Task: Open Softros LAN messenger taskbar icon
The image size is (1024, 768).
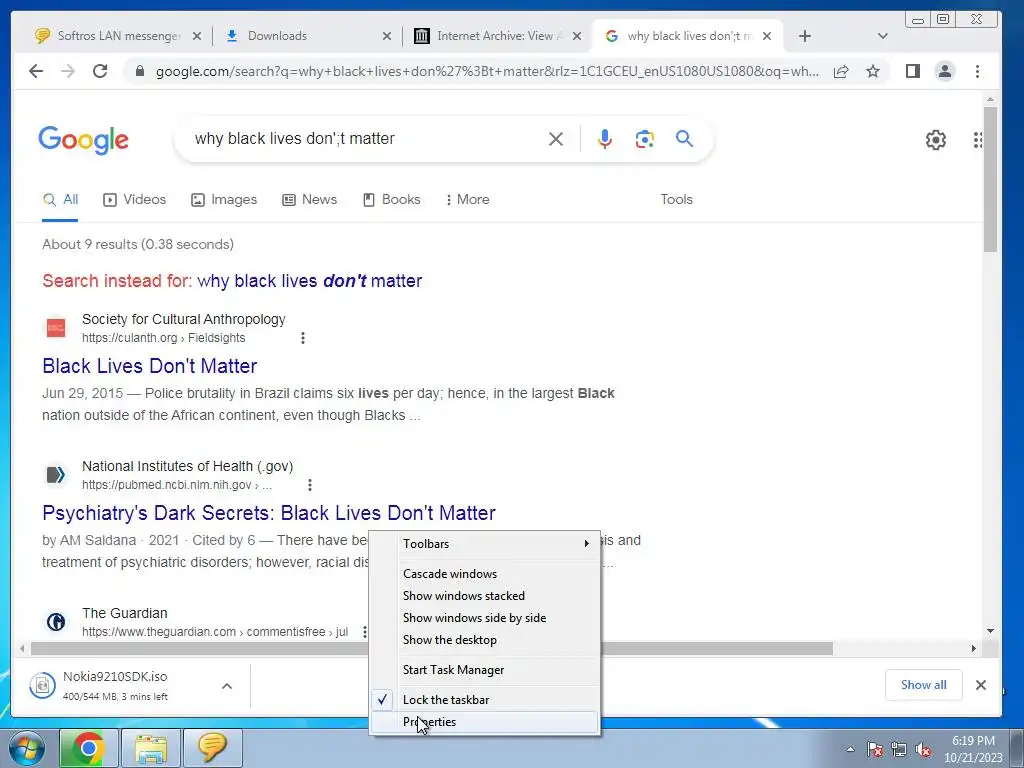Action: click(213, 748)
